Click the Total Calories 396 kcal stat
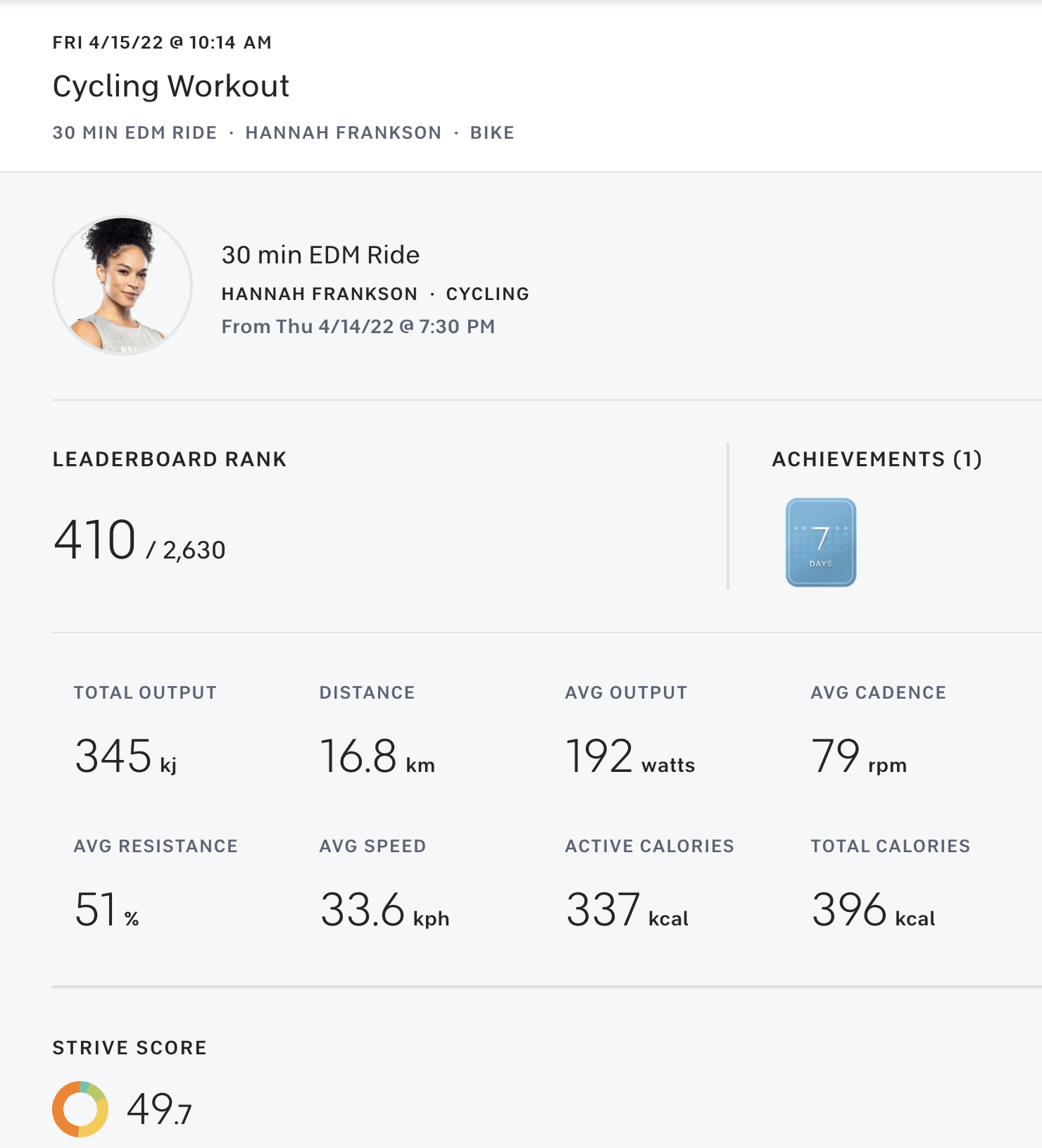The image size is (1042, 1148). [873, 910]
